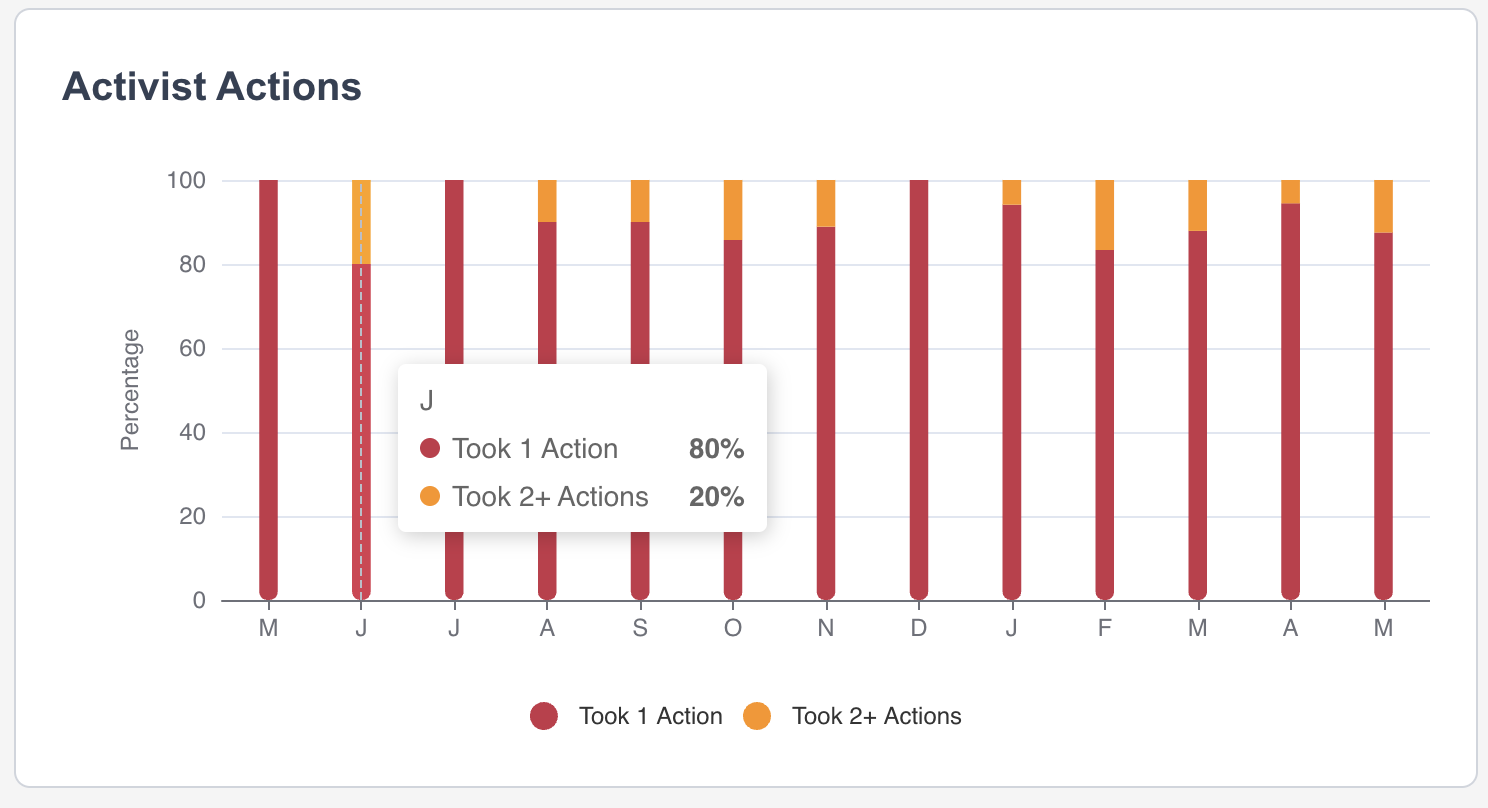Click the 80% value in the tooltip
The image size is (1488, 808).
[x=716, y=449]
